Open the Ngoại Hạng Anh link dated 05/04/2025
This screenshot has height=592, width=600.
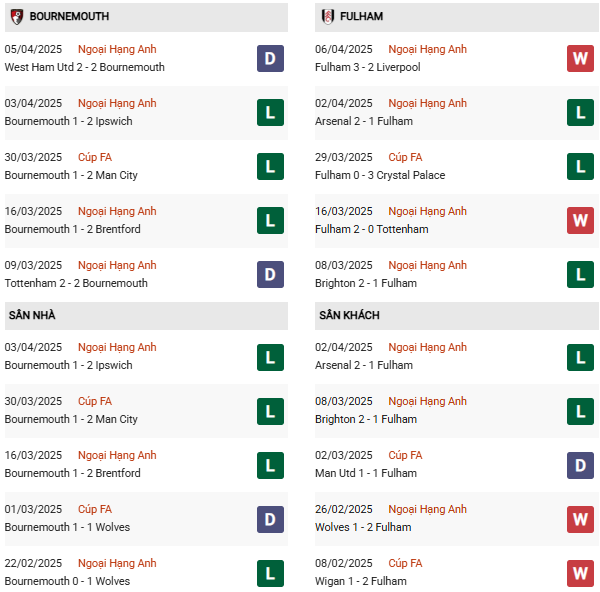117,49
